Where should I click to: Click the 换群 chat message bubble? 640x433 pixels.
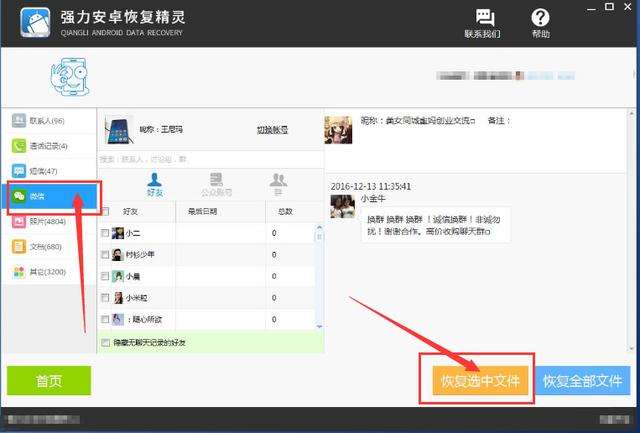click(435, 225)
